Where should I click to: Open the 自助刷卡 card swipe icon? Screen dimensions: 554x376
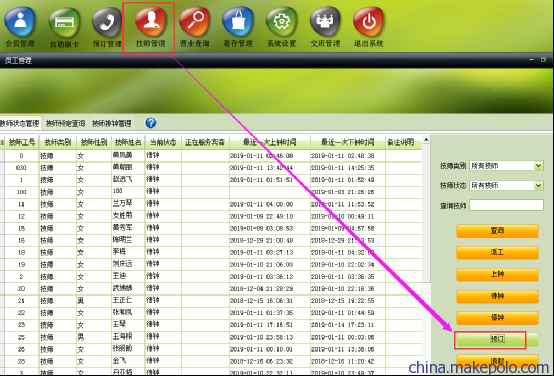(64, 23)
